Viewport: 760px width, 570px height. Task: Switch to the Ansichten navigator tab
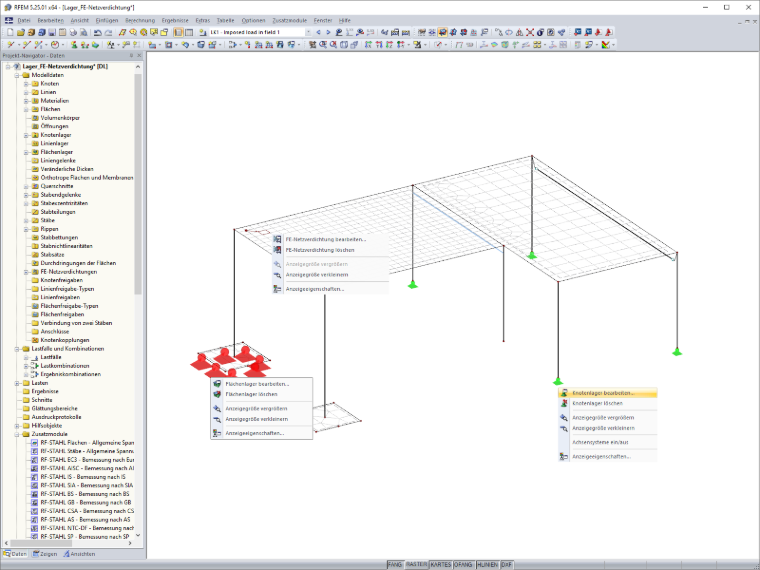[x=79, y=554]
